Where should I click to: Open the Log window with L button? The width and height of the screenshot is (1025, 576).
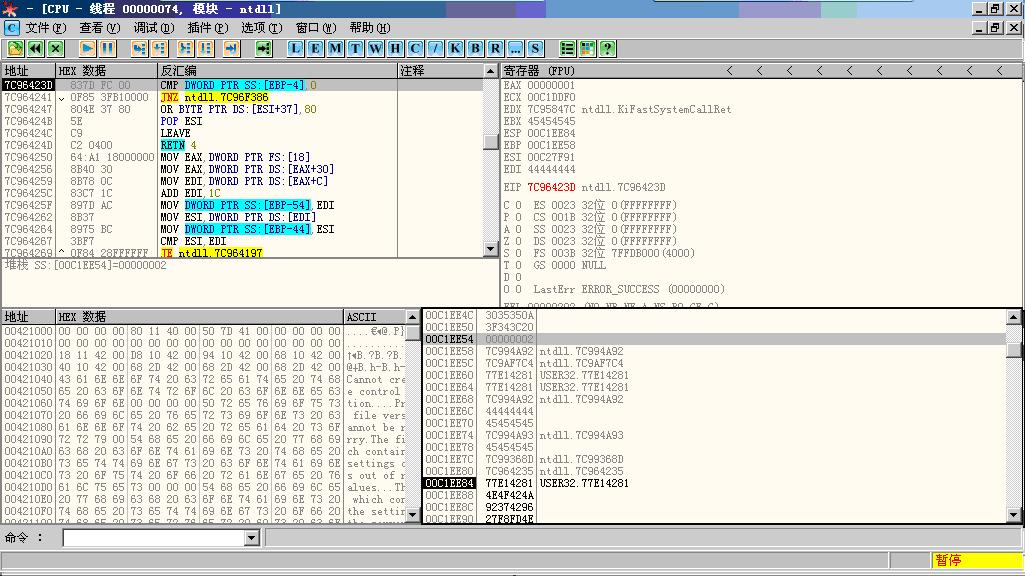(x=295, y=48)
